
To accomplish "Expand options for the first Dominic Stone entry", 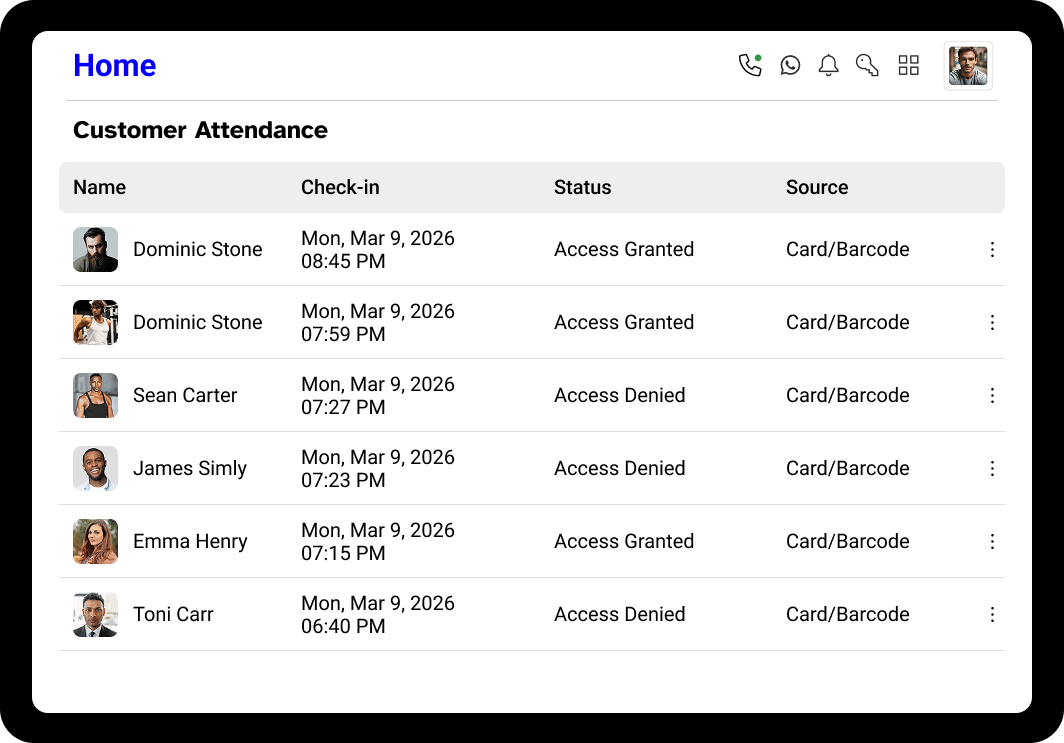I will [992, 249].
